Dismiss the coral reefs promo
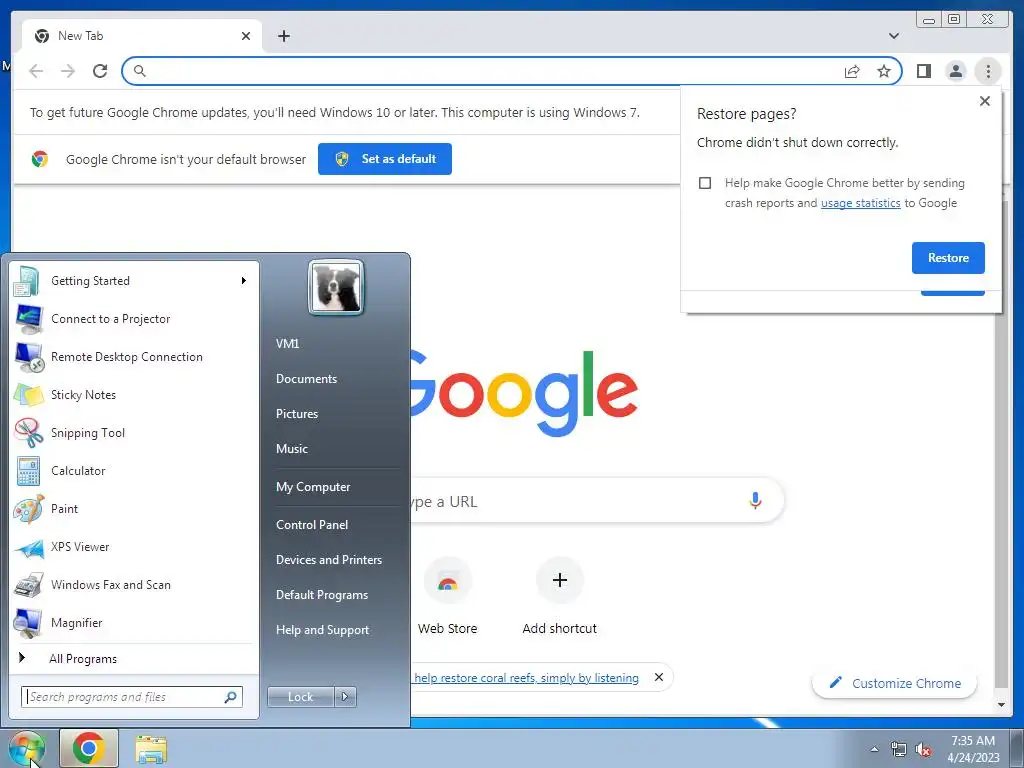Screen dimensions: 1024x768 click(x=659, y=677)
